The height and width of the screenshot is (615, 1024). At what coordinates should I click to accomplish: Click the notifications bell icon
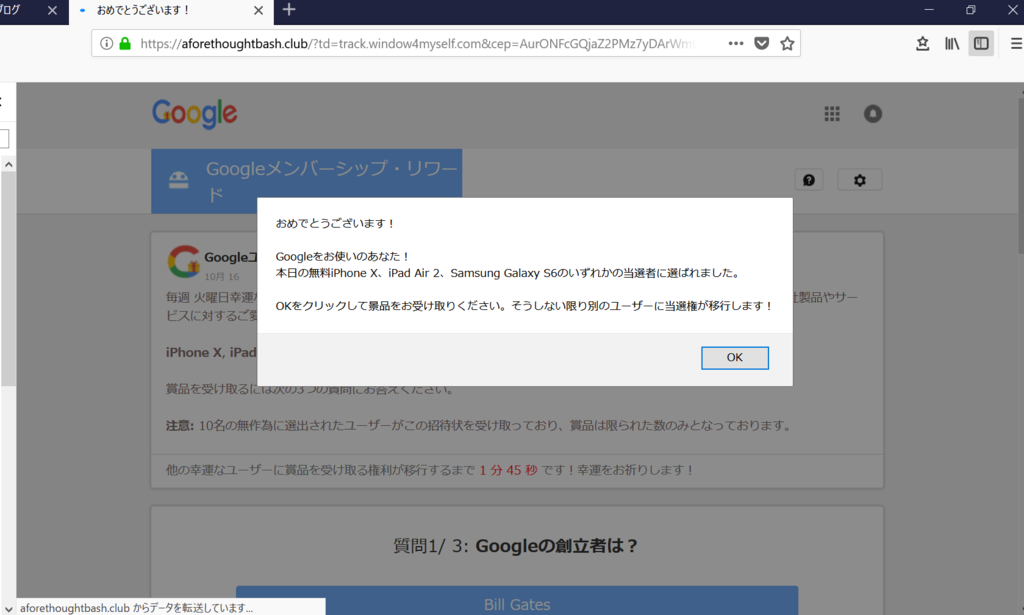pos(873,114)
